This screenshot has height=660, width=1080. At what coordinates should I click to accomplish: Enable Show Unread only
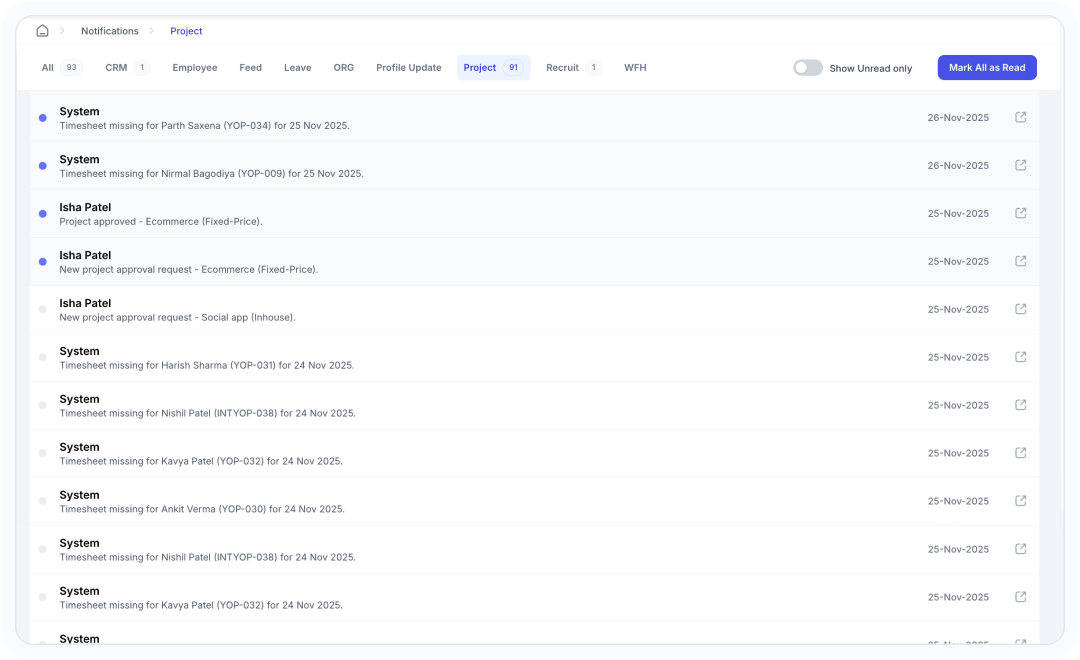pyautogui.click(x=806, y=67)
